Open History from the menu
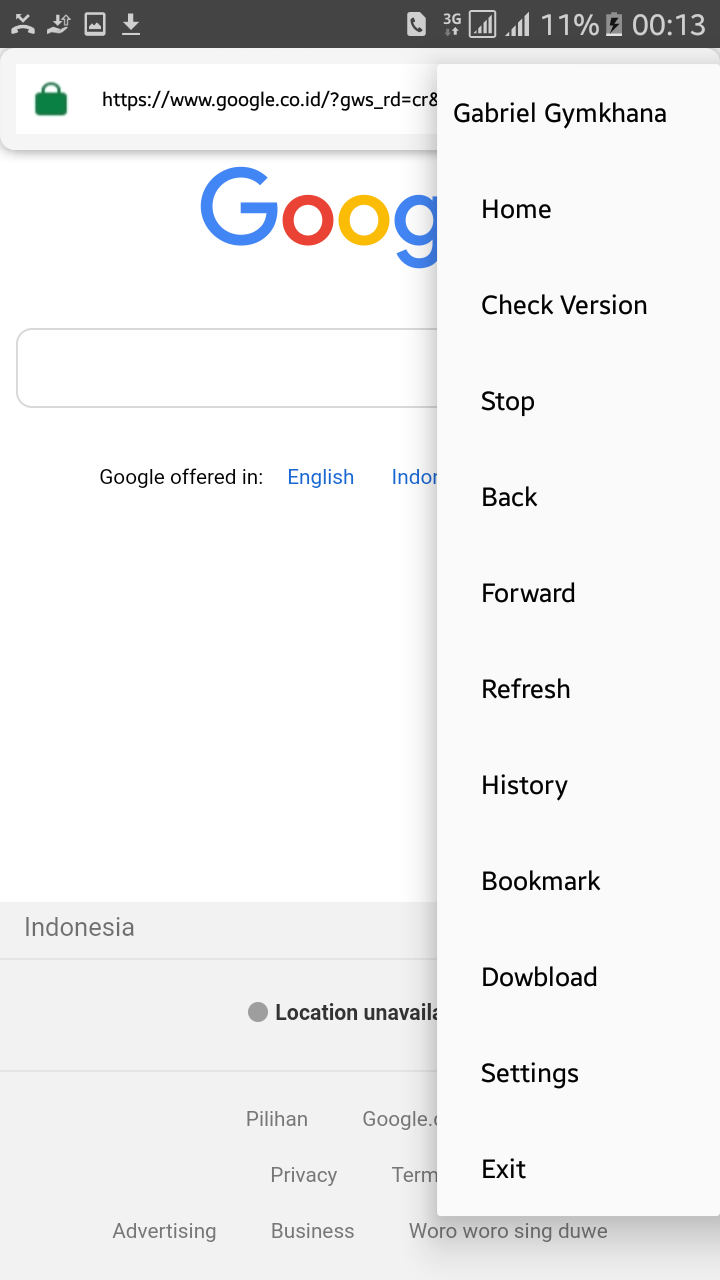720x1280 pixels. (x=524, y=785)
